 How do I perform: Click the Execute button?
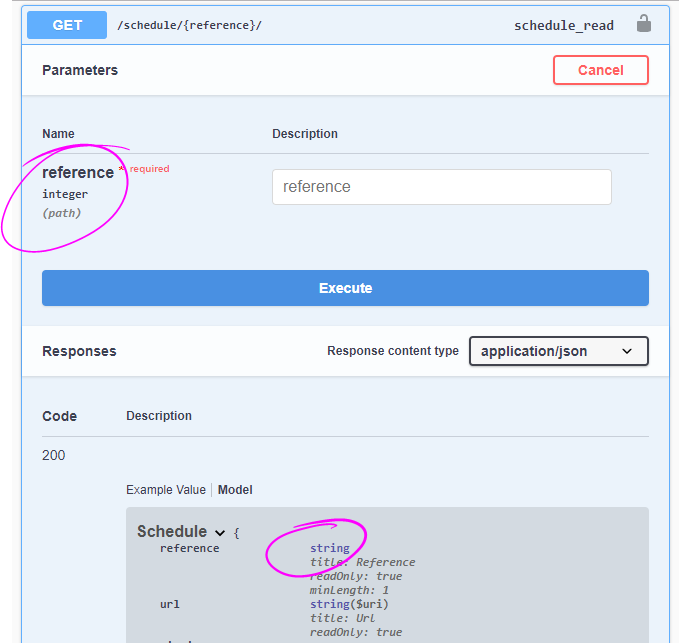point(345,288)
